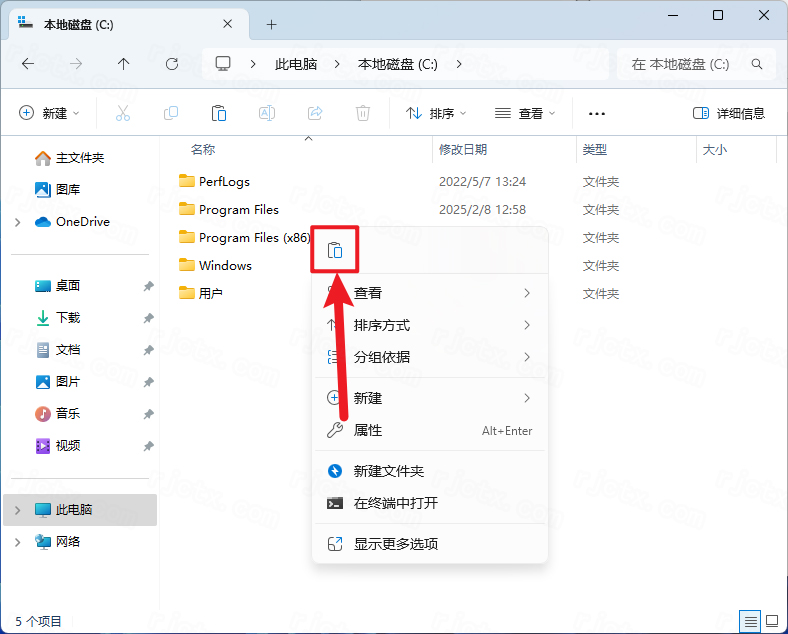Switch to large thumbnails view icon
The width and height of the screenshot is (788, 634).
[x=772, y=621]
